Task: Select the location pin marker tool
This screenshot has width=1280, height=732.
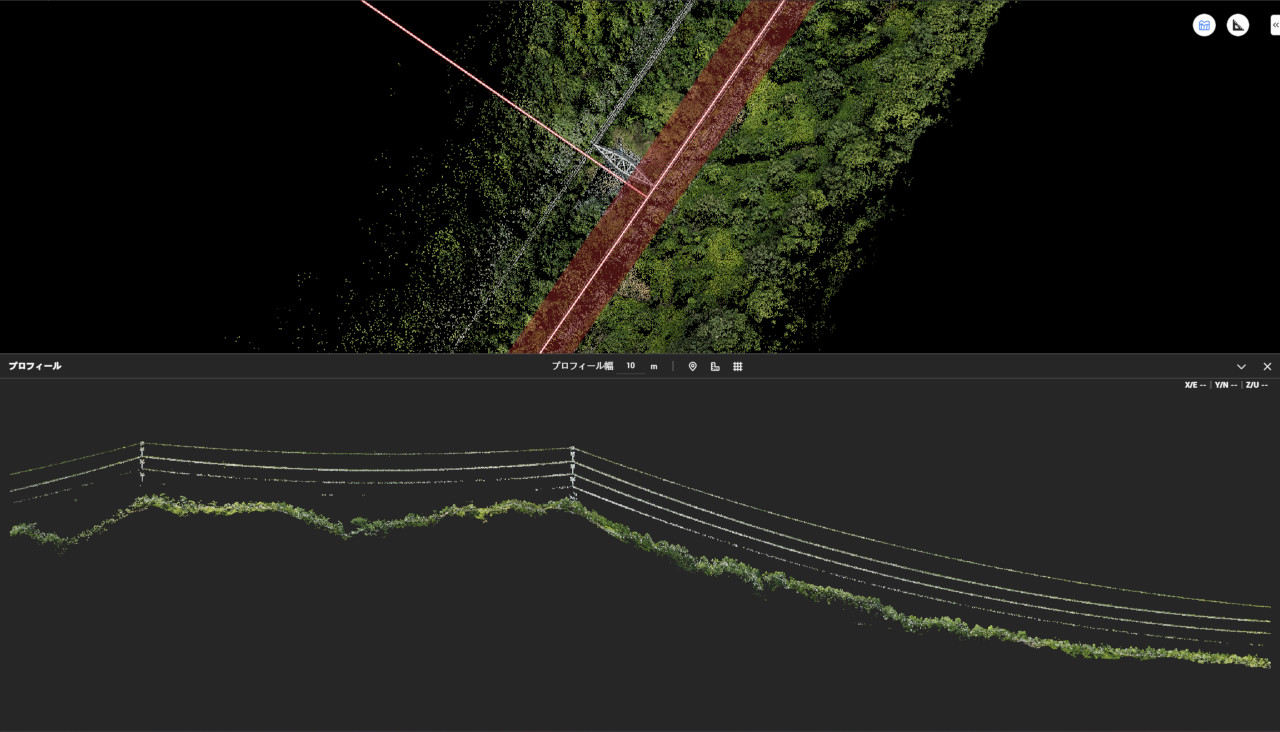Action: 692,367
